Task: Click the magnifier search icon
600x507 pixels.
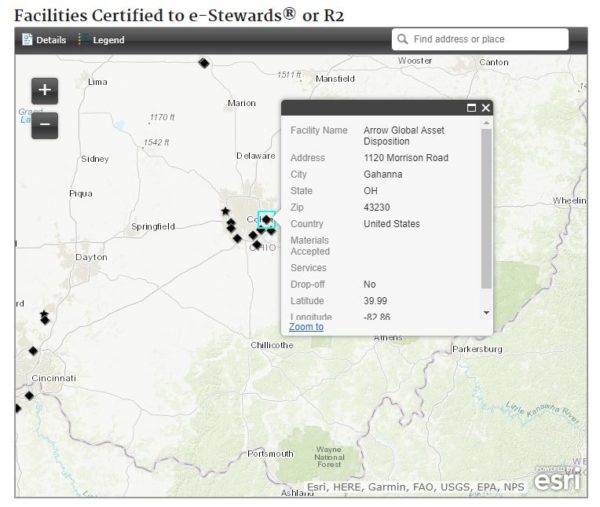Action: coord(402,39)
